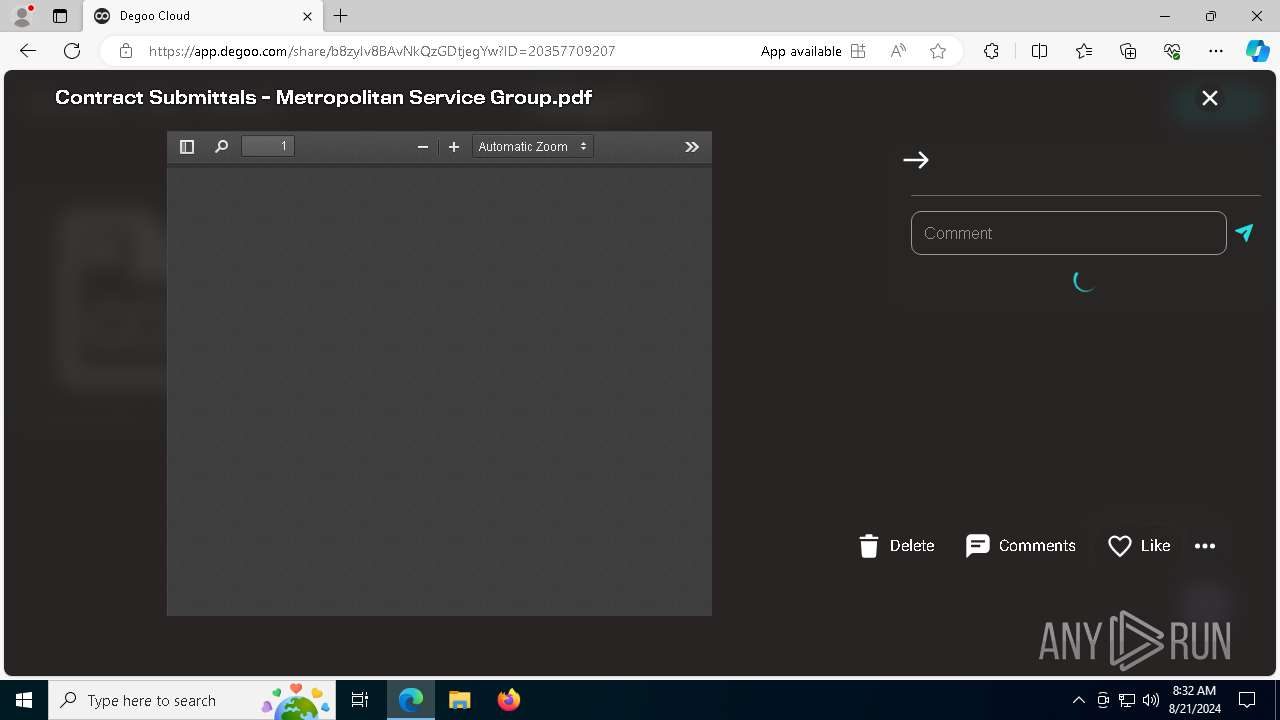The height and width of the screenshot is (720, 1280).
Task: Send the comment with paper-plane icon
Action: [1244, 233]
